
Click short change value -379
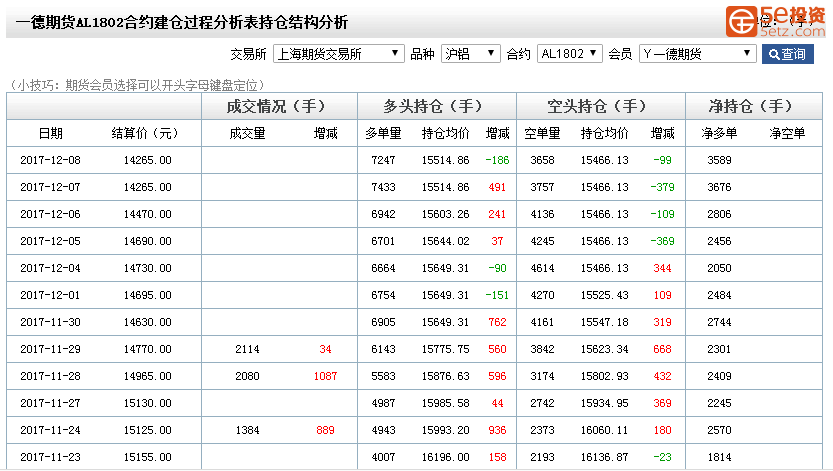(662, 187)
